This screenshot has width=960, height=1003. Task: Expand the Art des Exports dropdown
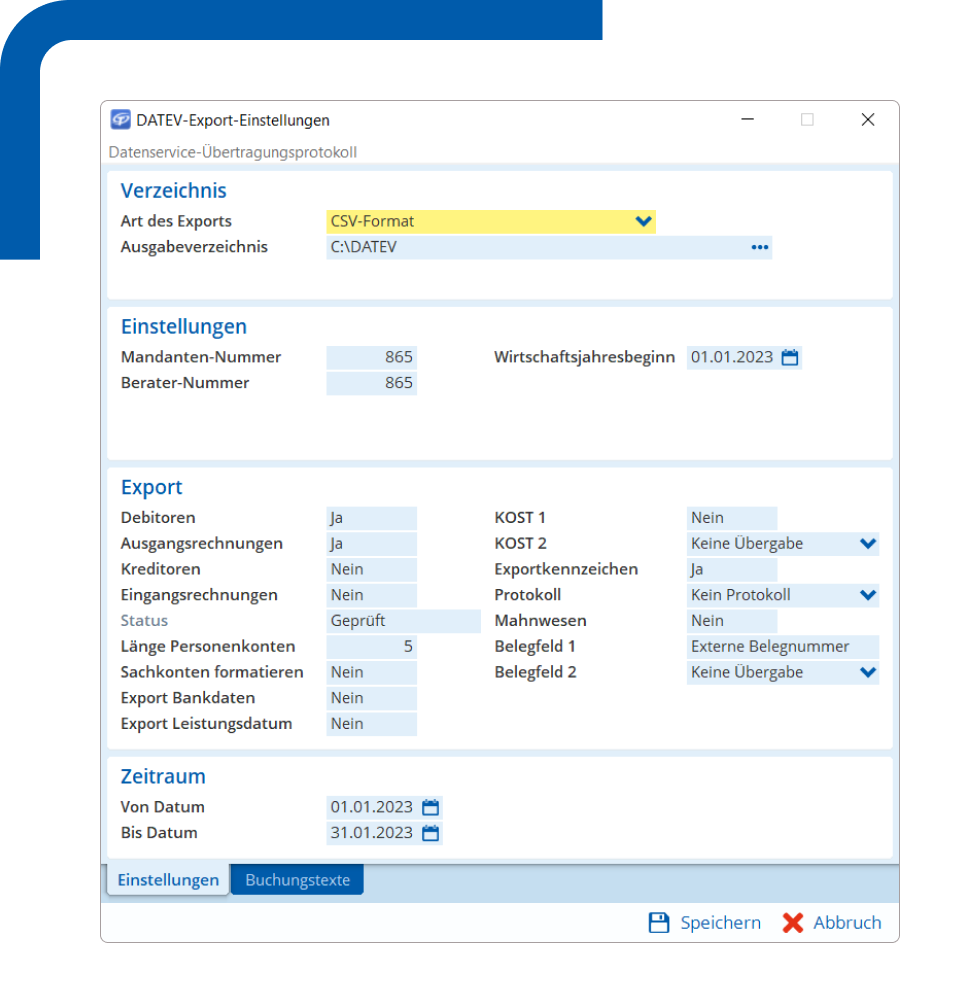coord(643,221)
